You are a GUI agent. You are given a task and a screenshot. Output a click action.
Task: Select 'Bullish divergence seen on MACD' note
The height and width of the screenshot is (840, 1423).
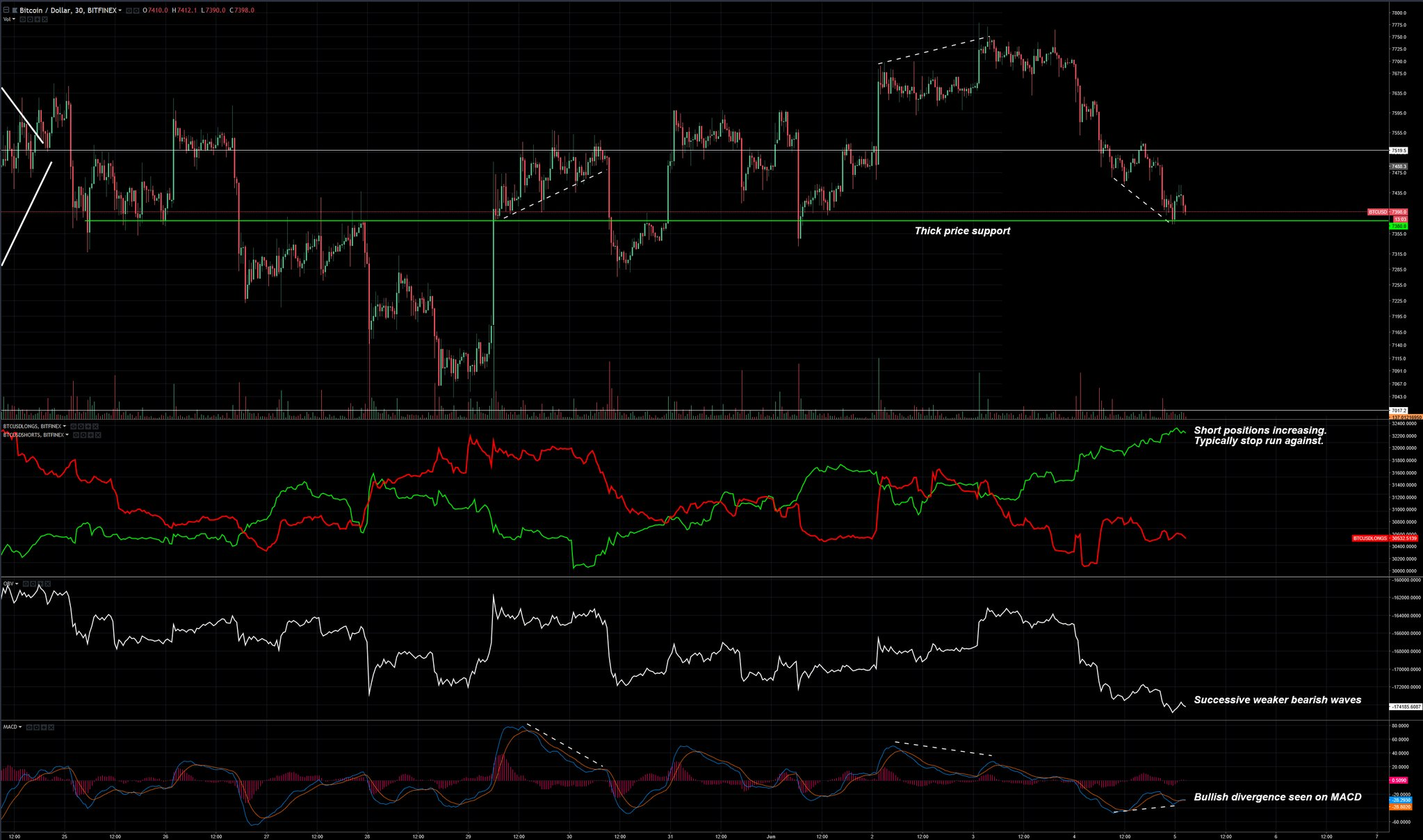[x=1277, y=797]
